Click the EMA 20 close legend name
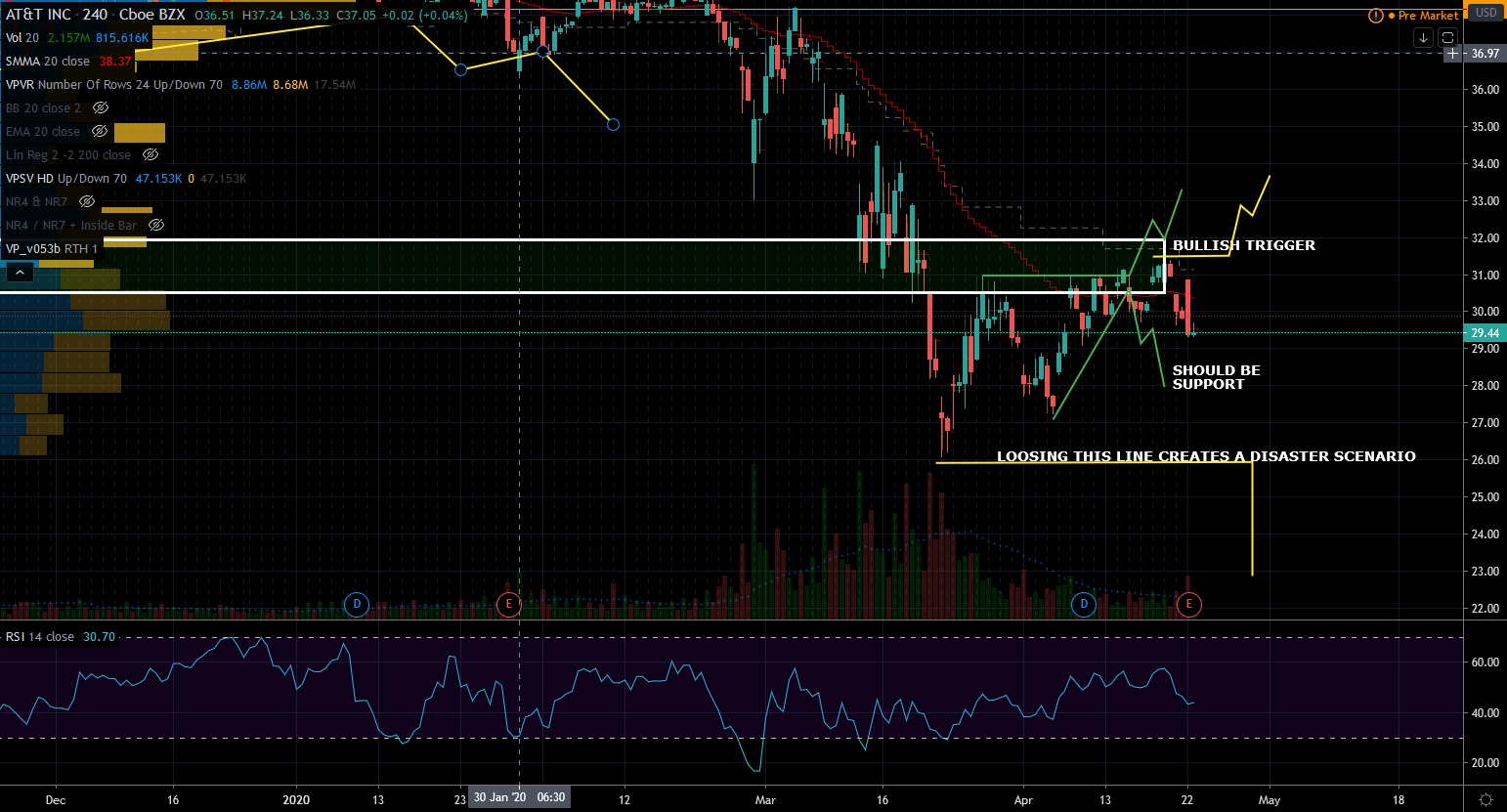The image size is (1507, 812). [43, 132]
